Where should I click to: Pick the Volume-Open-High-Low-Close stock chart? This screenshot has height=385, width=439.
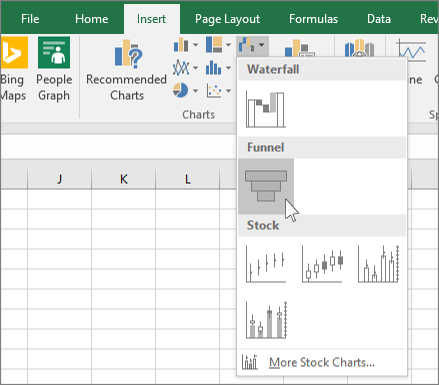click(x=266, y=320)
